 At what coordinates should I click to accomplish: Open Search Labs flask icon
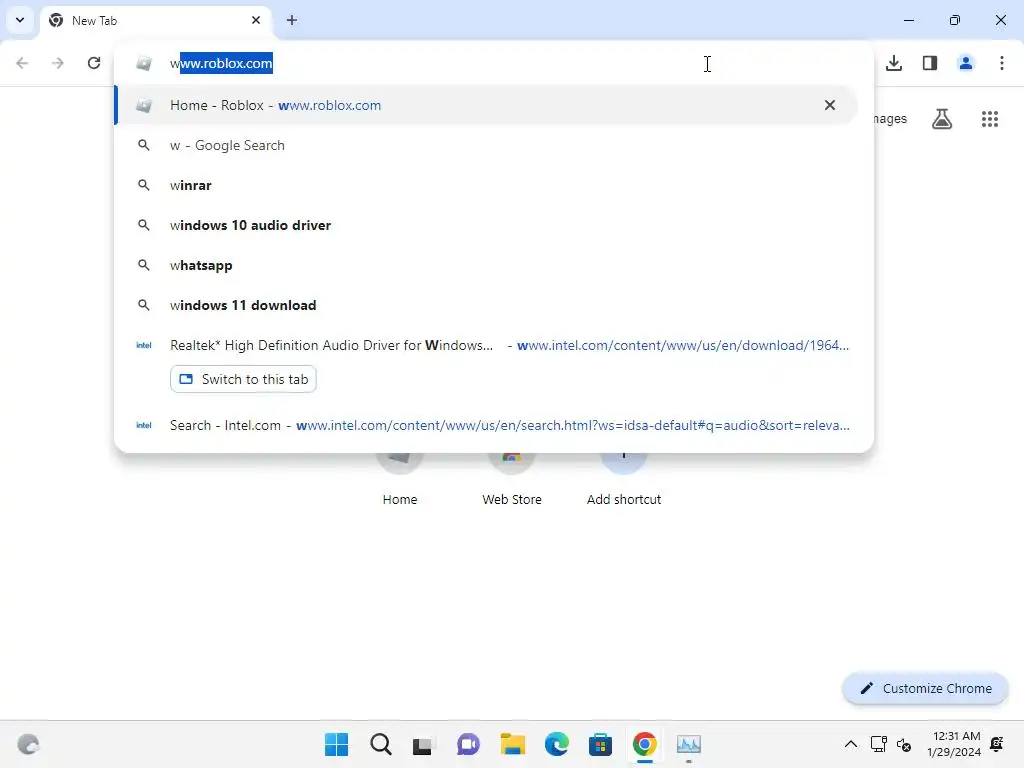942,119
